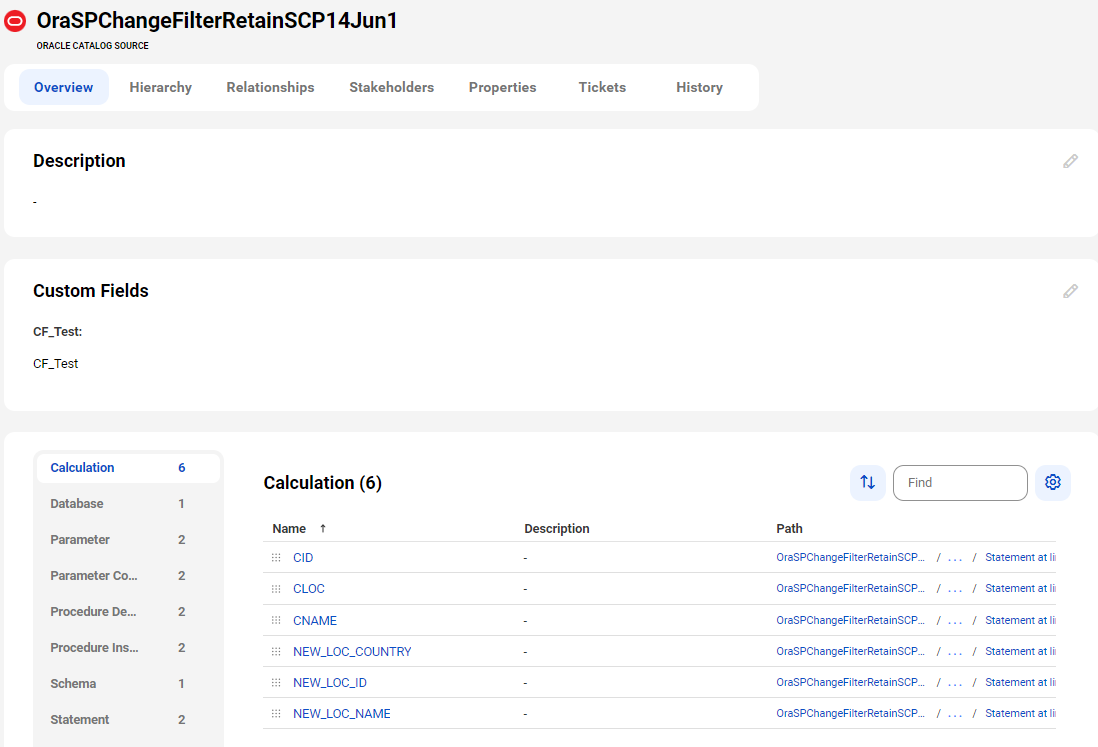Click the Path column header
1098x747 pixels.
tap(789, 529)
